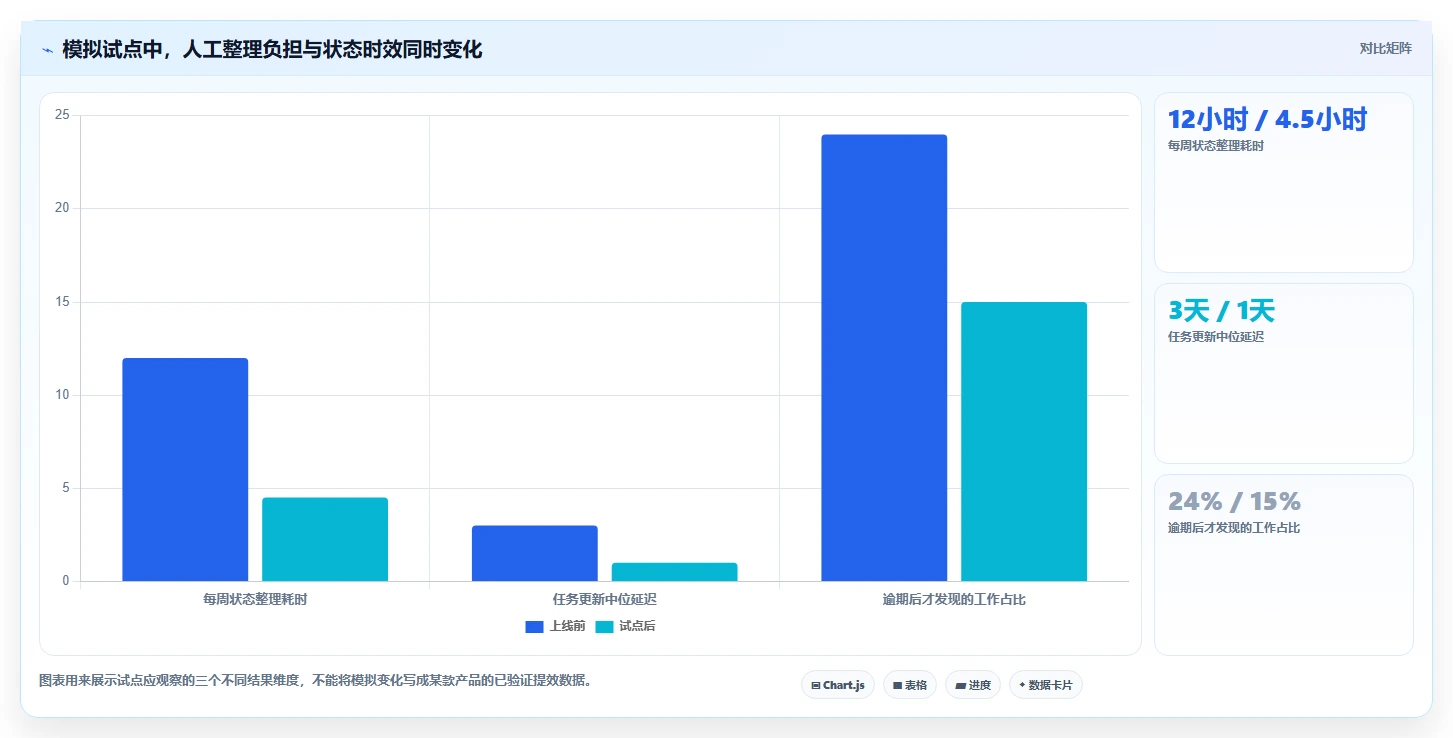Click the blue 上线前 legend color box
Image resolution: width=1453 pixels, height=738 pixels.
534,627
